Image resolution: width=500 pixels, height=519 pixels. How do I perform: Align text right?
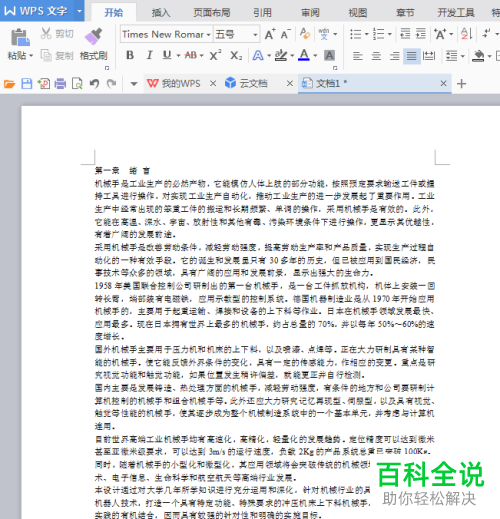coord(394,56)
